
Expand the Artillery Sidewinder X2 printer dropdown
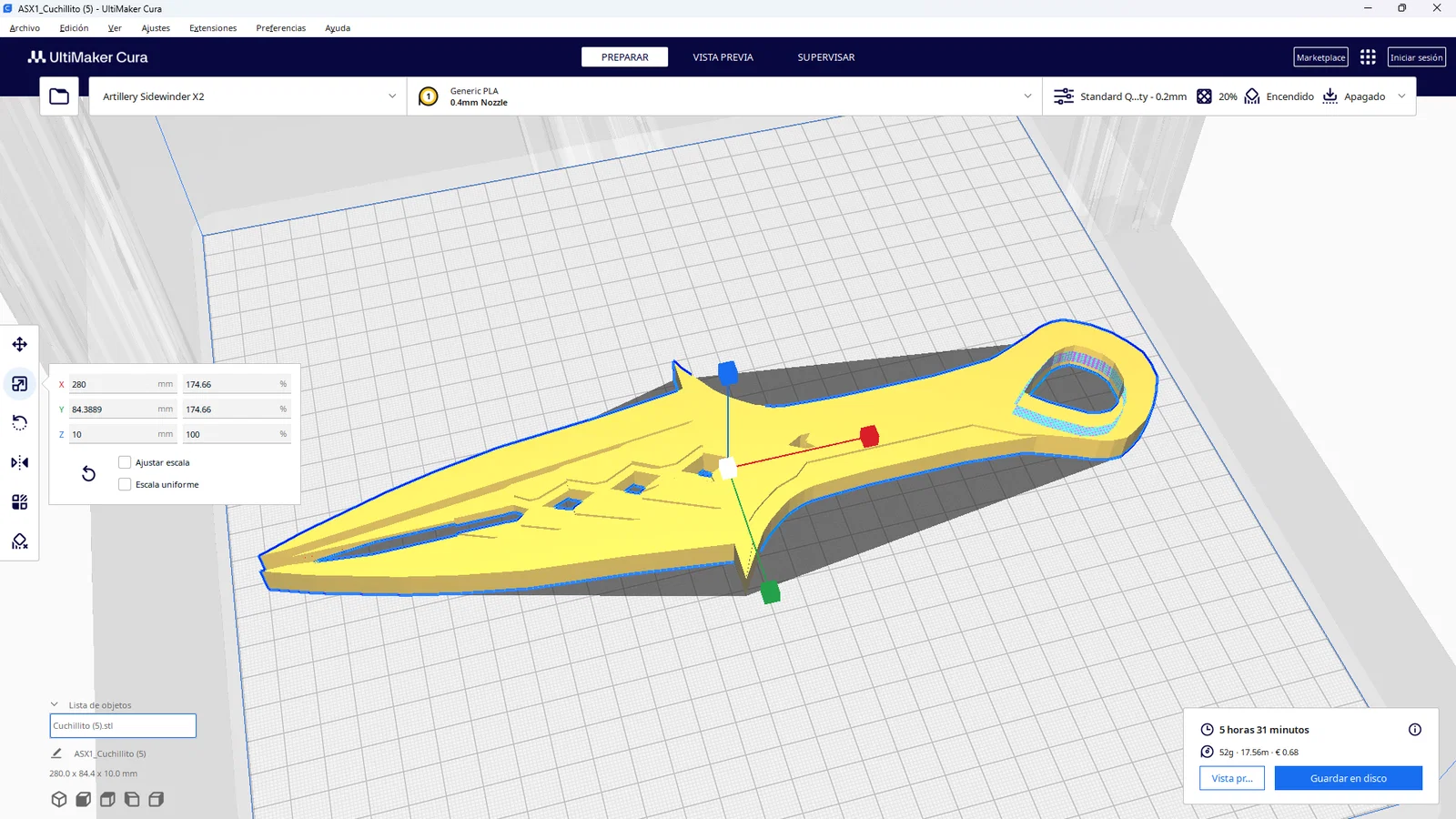(x=248, y=96)
